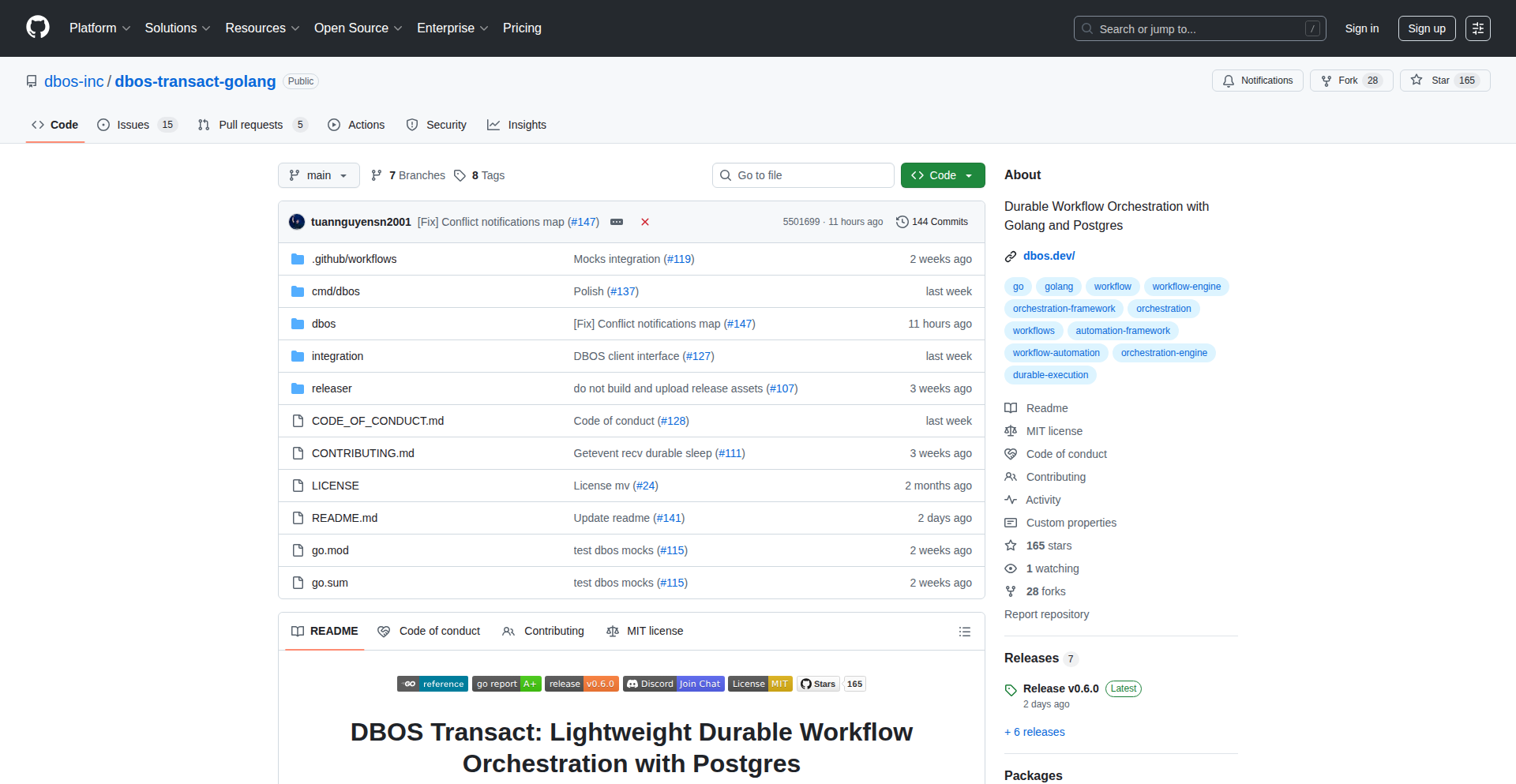Click the go reference badge
The width and height of the screenshot is (1516, 784).
pyautogui.click(x=433, y=684)
